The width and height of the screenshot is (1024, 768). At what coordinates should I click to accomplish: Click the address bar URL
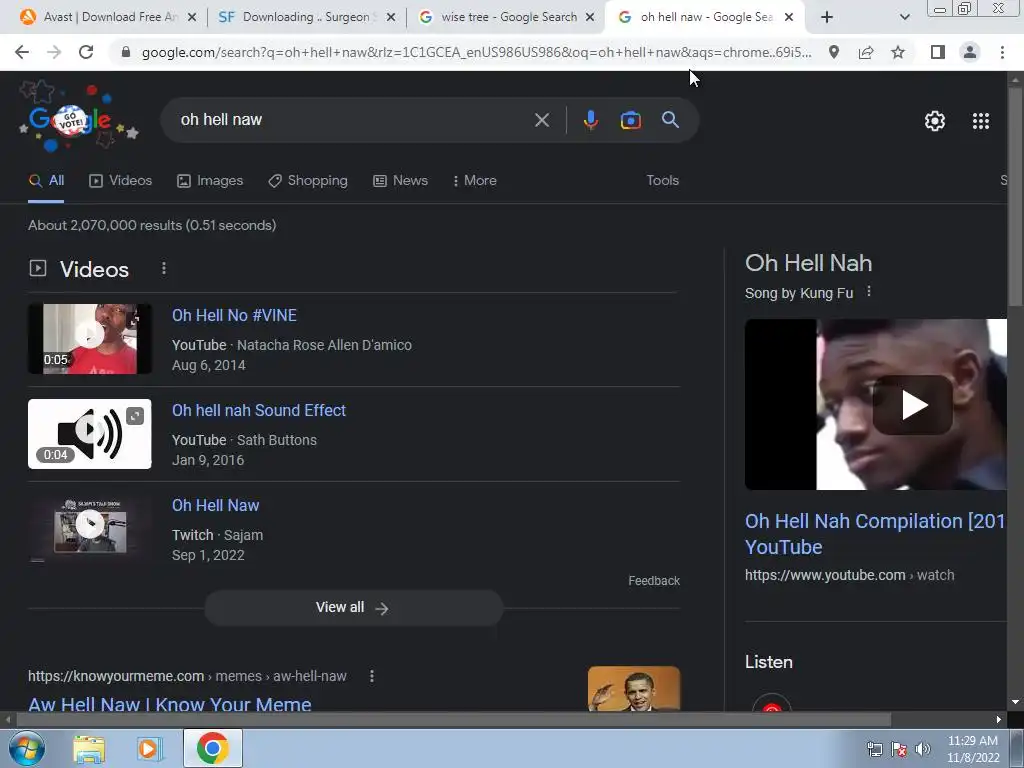[x=477, y=52]
